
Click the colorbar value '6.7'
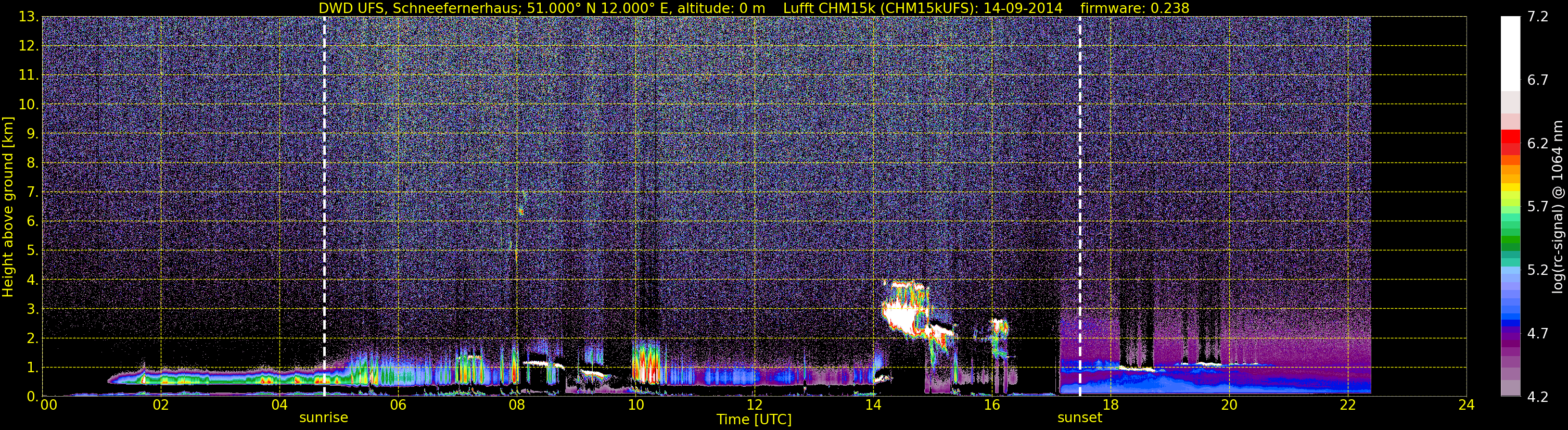coord(1538,80)
